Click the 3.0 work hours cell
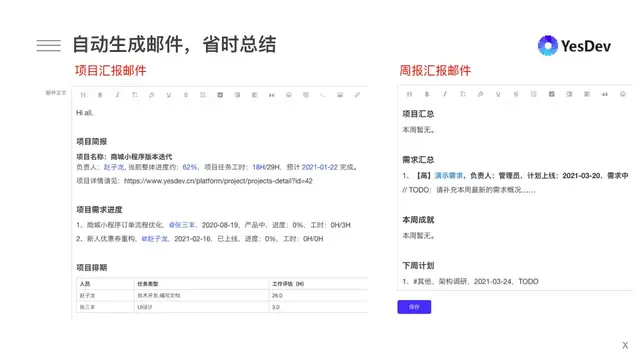Image resolution: width=640 pixels, height=360 pixels. coord(276,307)
